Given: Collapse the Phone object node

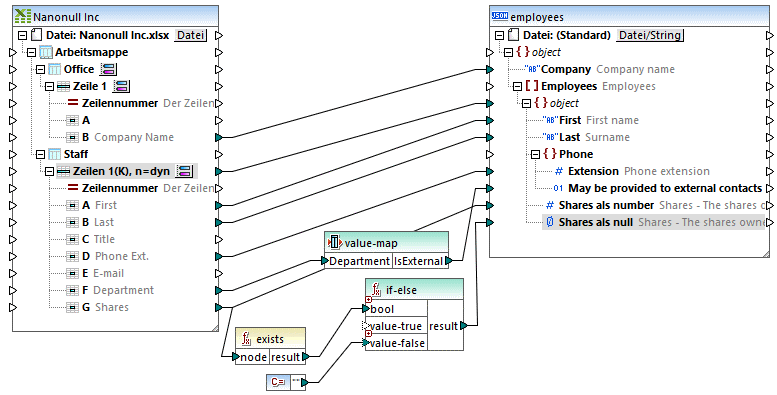Looking at the screenshot, I should [x=535, y=154].
